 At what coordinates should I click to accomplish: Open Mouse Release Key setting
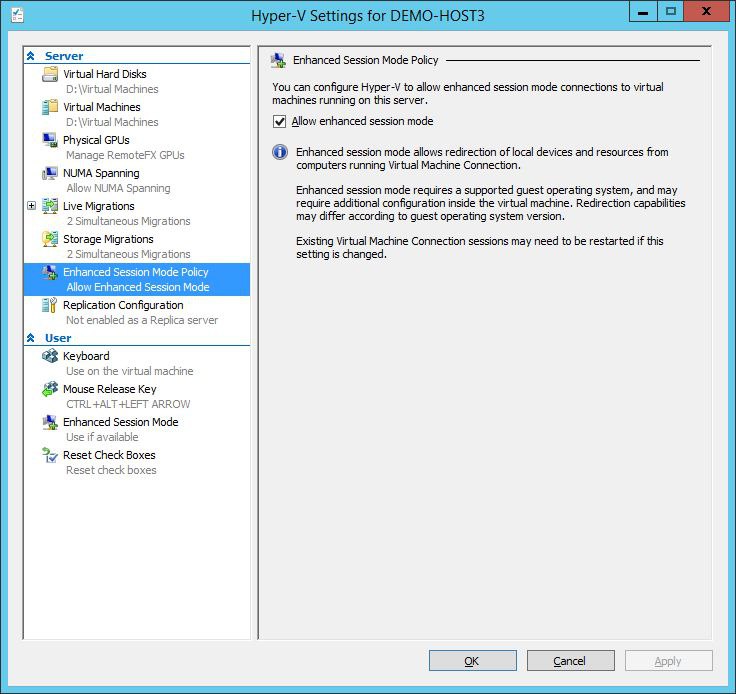click(110, 389)
